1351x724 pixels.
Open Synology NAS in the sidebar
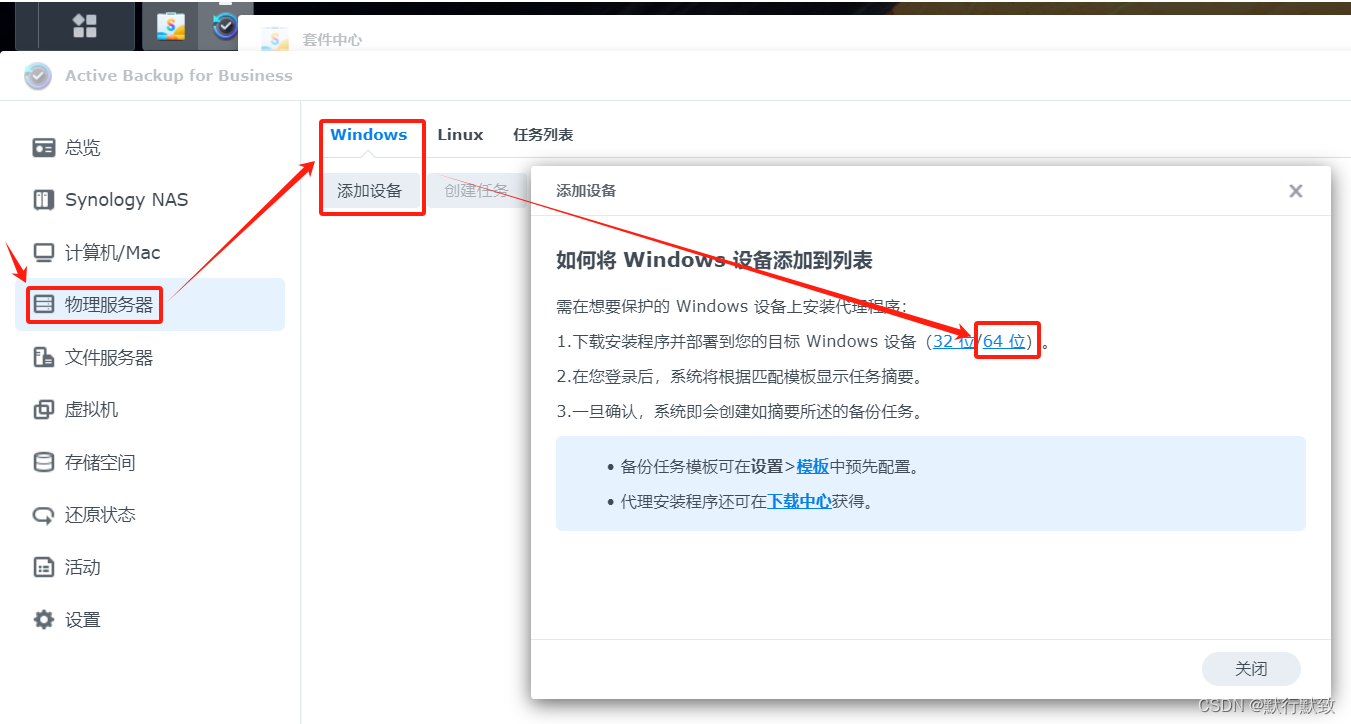tap(150, 200)
